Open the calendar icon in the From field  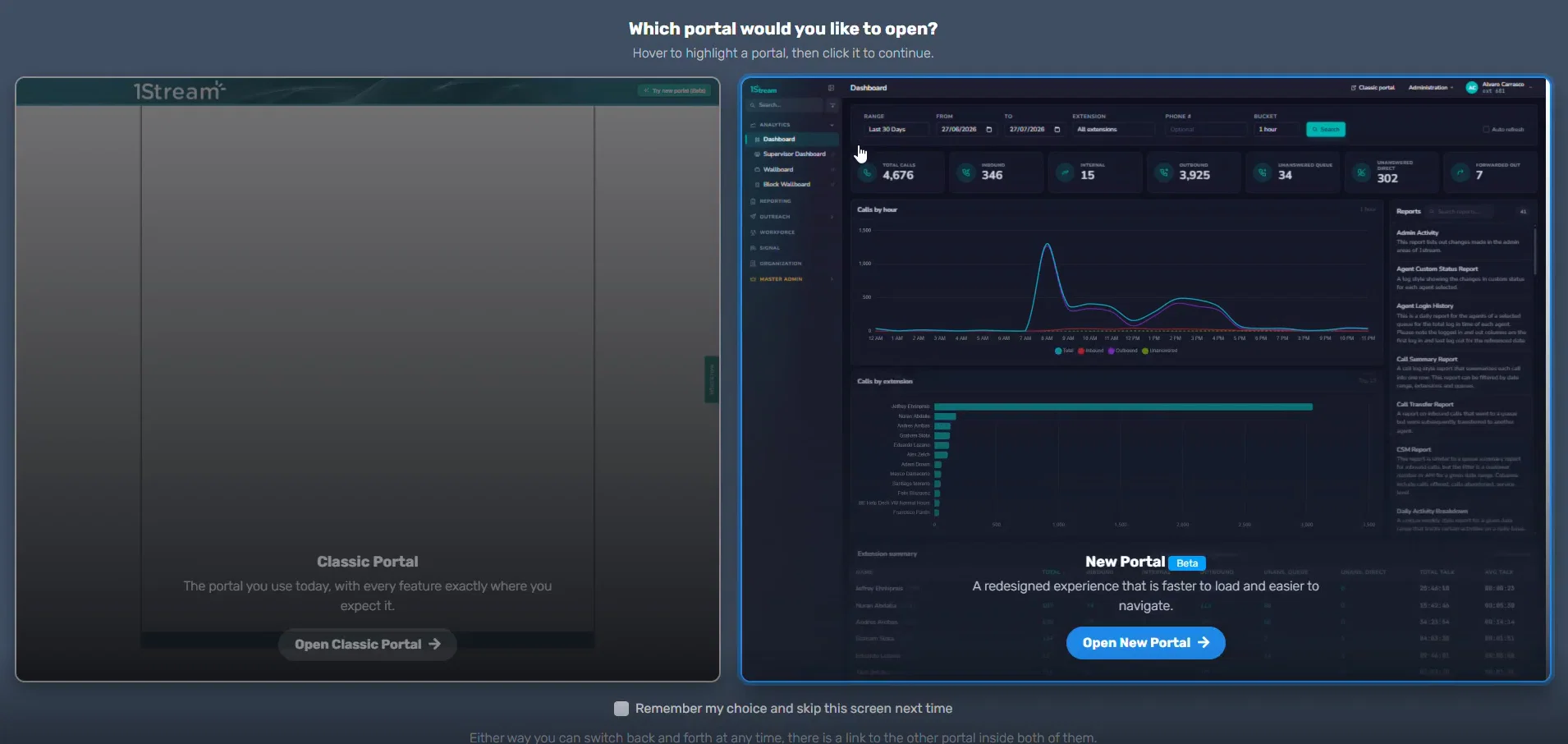coord(988,130)
